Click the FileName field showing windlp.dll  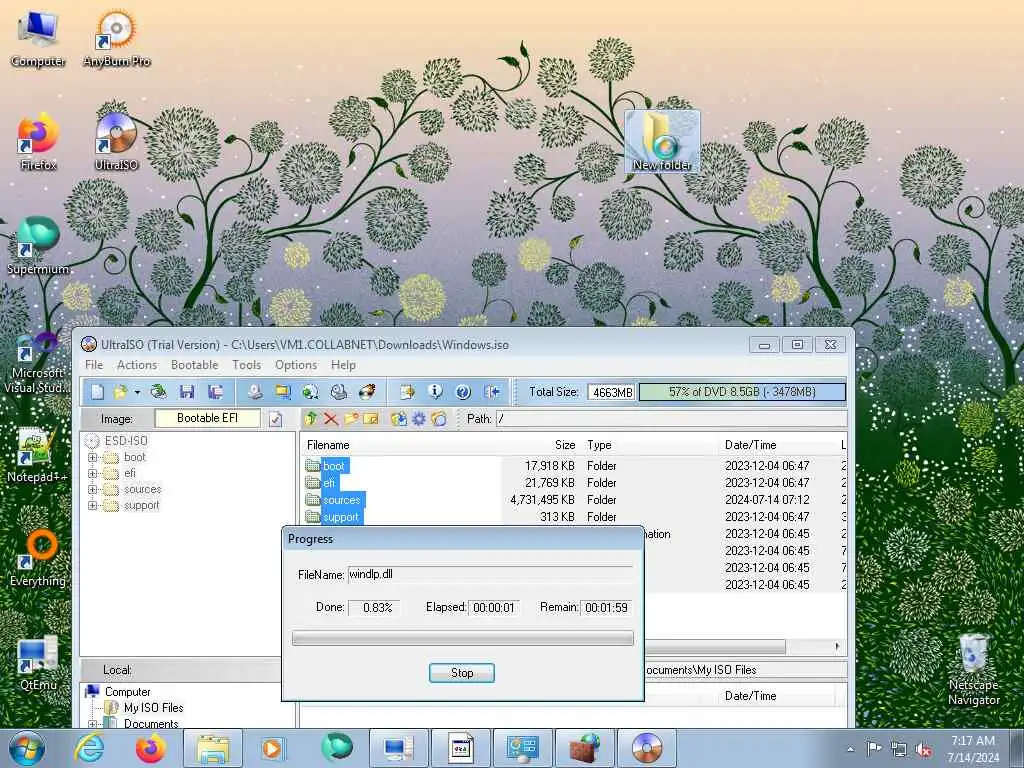(x=490, y=575)
